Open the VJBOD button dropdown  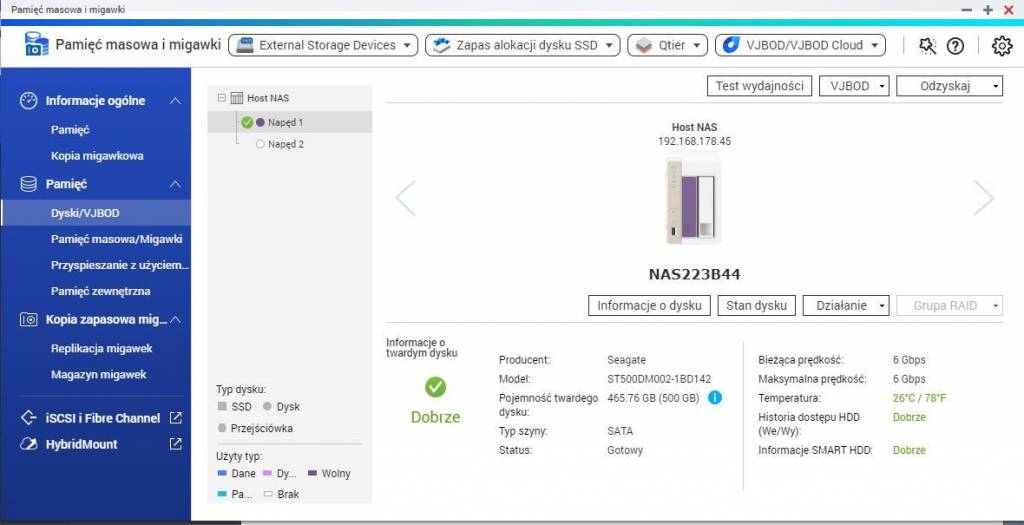click(854, 86)
